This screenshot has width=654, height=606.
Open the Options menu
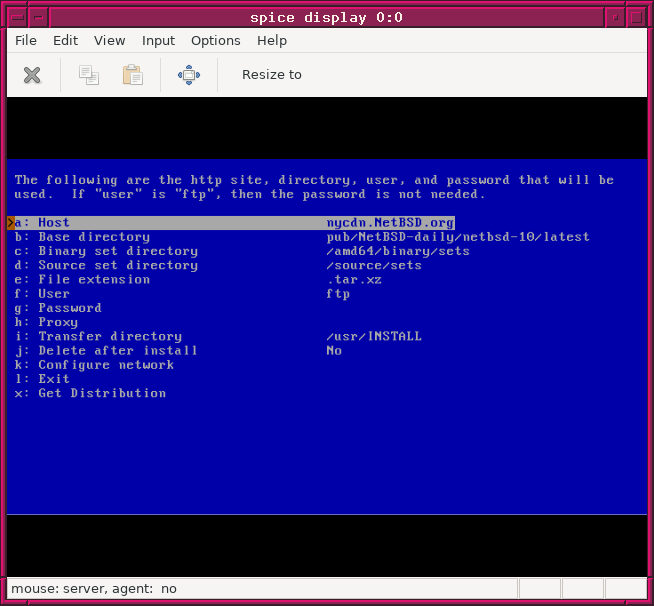[216, 41]
